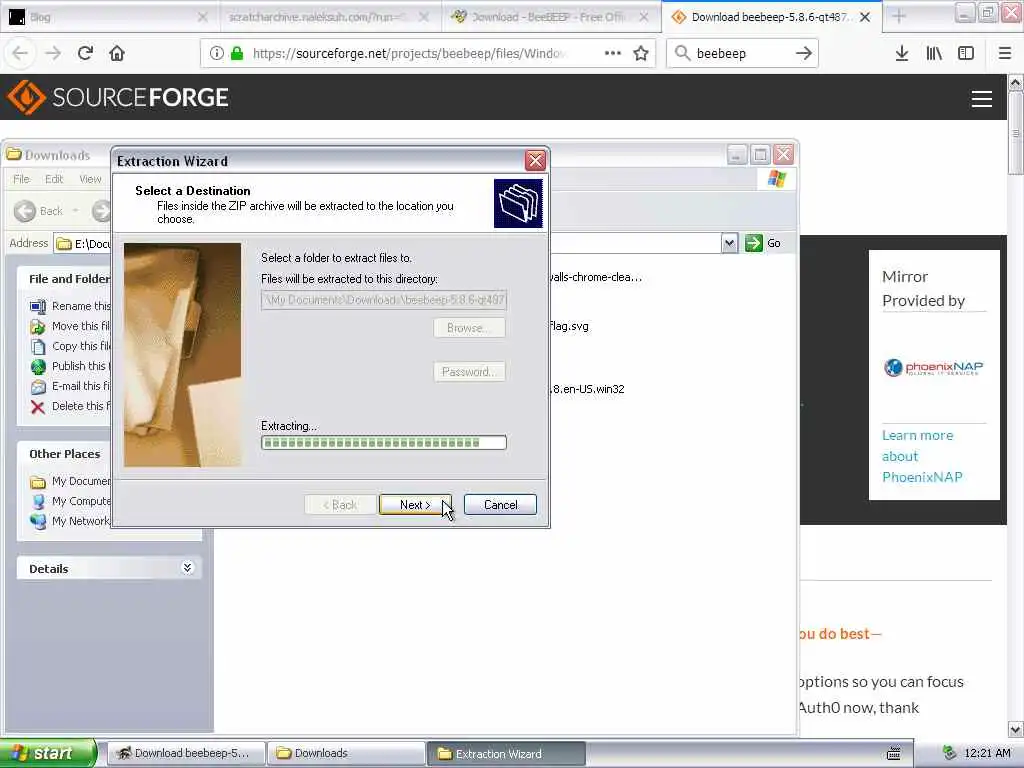Click Next in Extraction Wizard
The width and height of the screenshot is (1024, 768).
coord(415,504)
